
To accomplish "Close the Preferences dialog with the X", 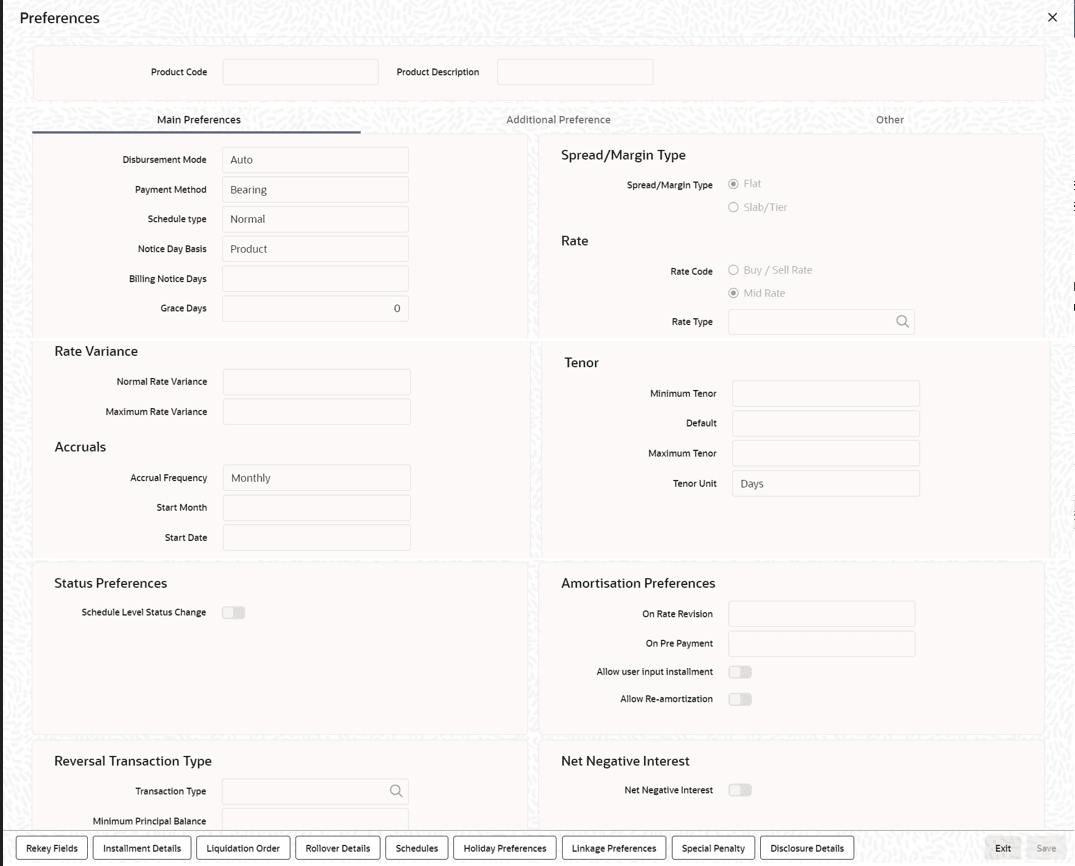I will pos(1052,17).
